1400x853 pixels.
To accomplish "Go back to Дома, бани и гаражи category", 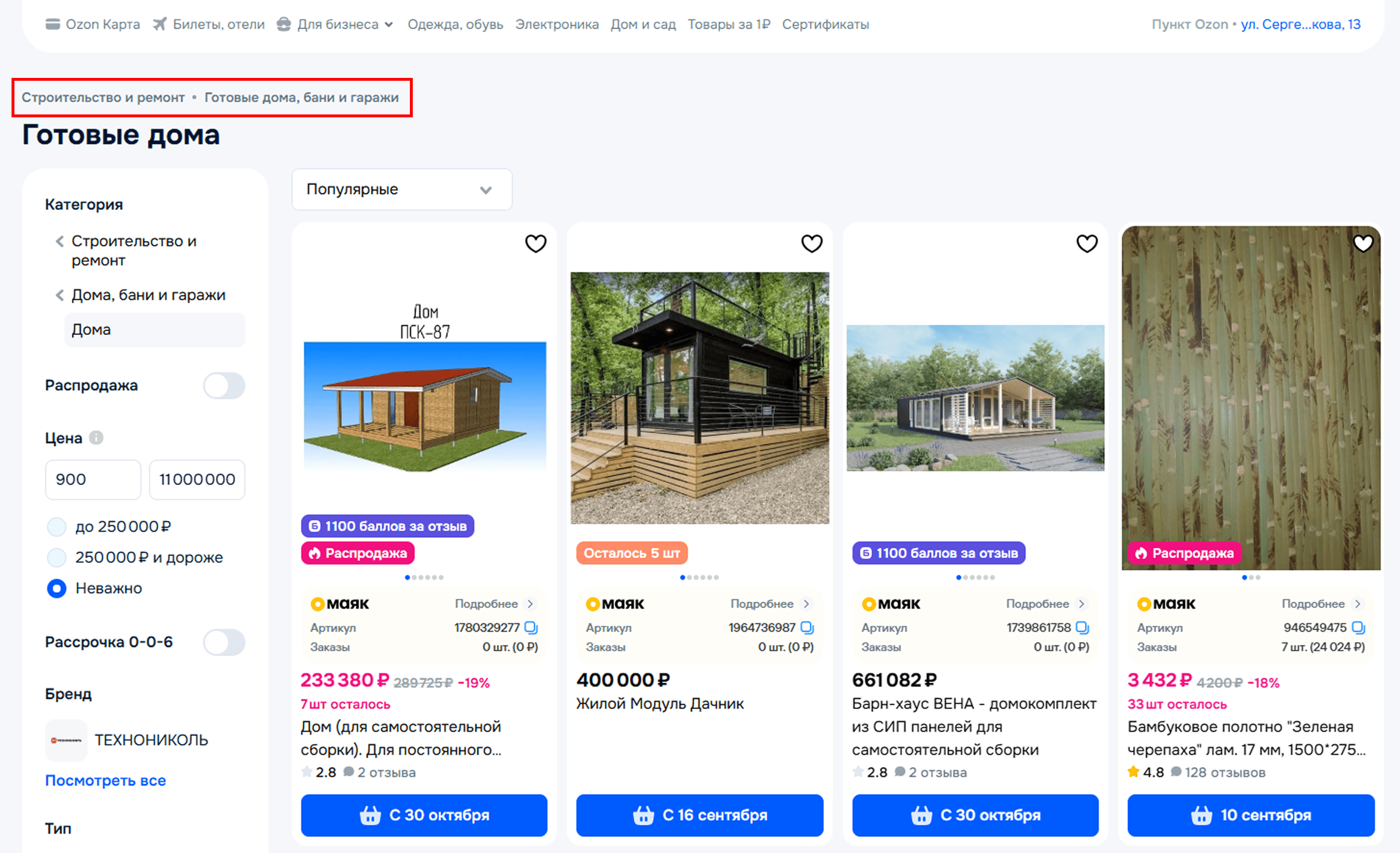I will pyautogui.click(x=140, y=295).
